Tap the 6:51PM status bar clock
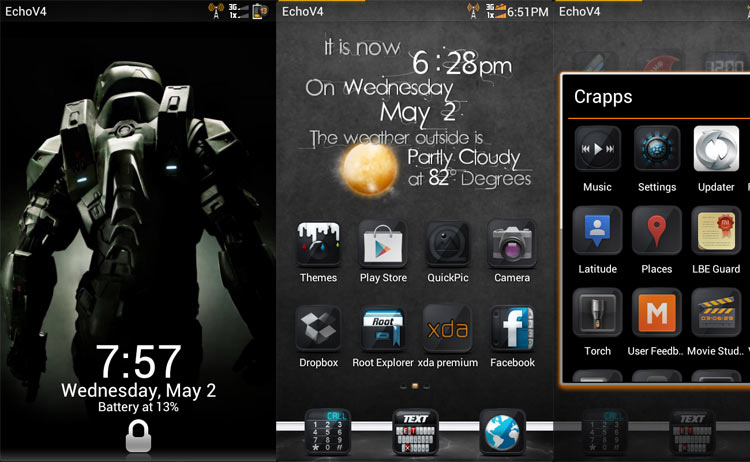750x462 pixels. 528,11
